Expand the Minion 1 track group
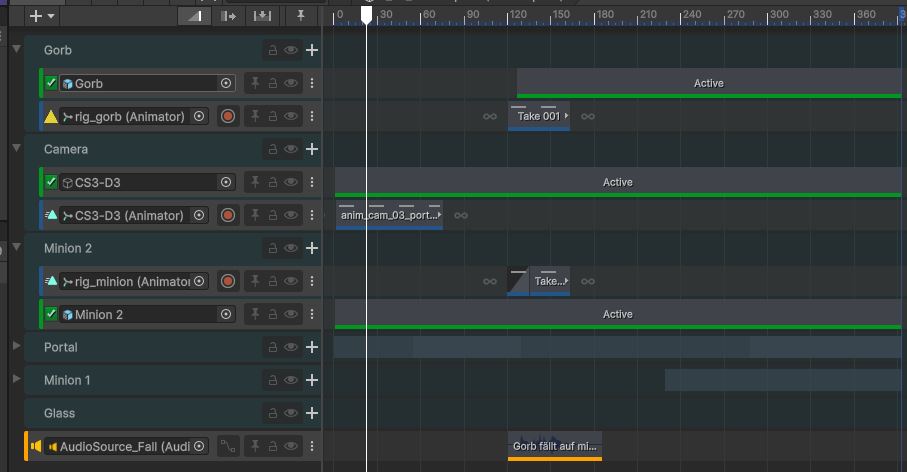The width and height of the screenshot is (907, 472). pyautogui.click(x=16, y=380)
